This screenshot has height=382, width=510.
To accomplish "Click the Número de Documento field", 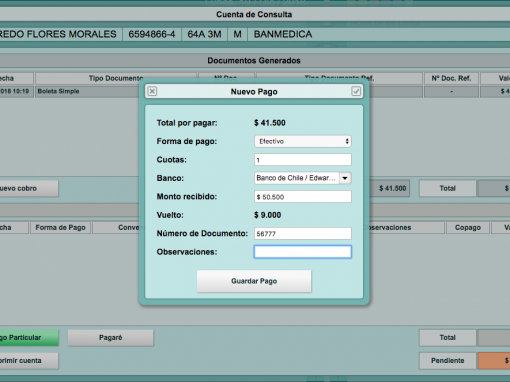I will tap(303, 233).
